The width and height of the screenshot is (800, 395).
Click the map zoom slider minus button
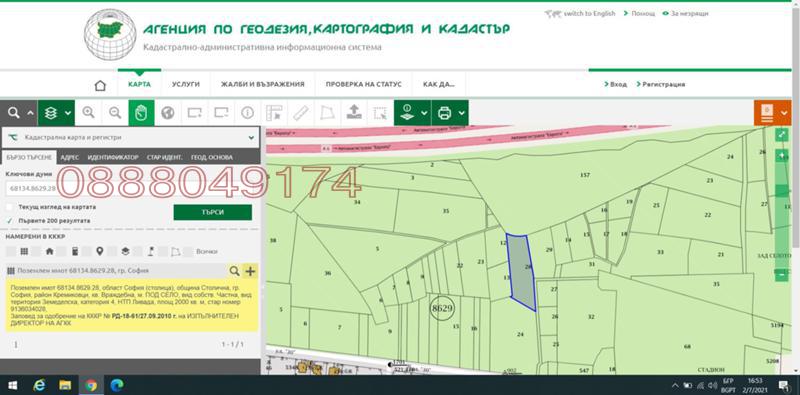pos(782,275)
